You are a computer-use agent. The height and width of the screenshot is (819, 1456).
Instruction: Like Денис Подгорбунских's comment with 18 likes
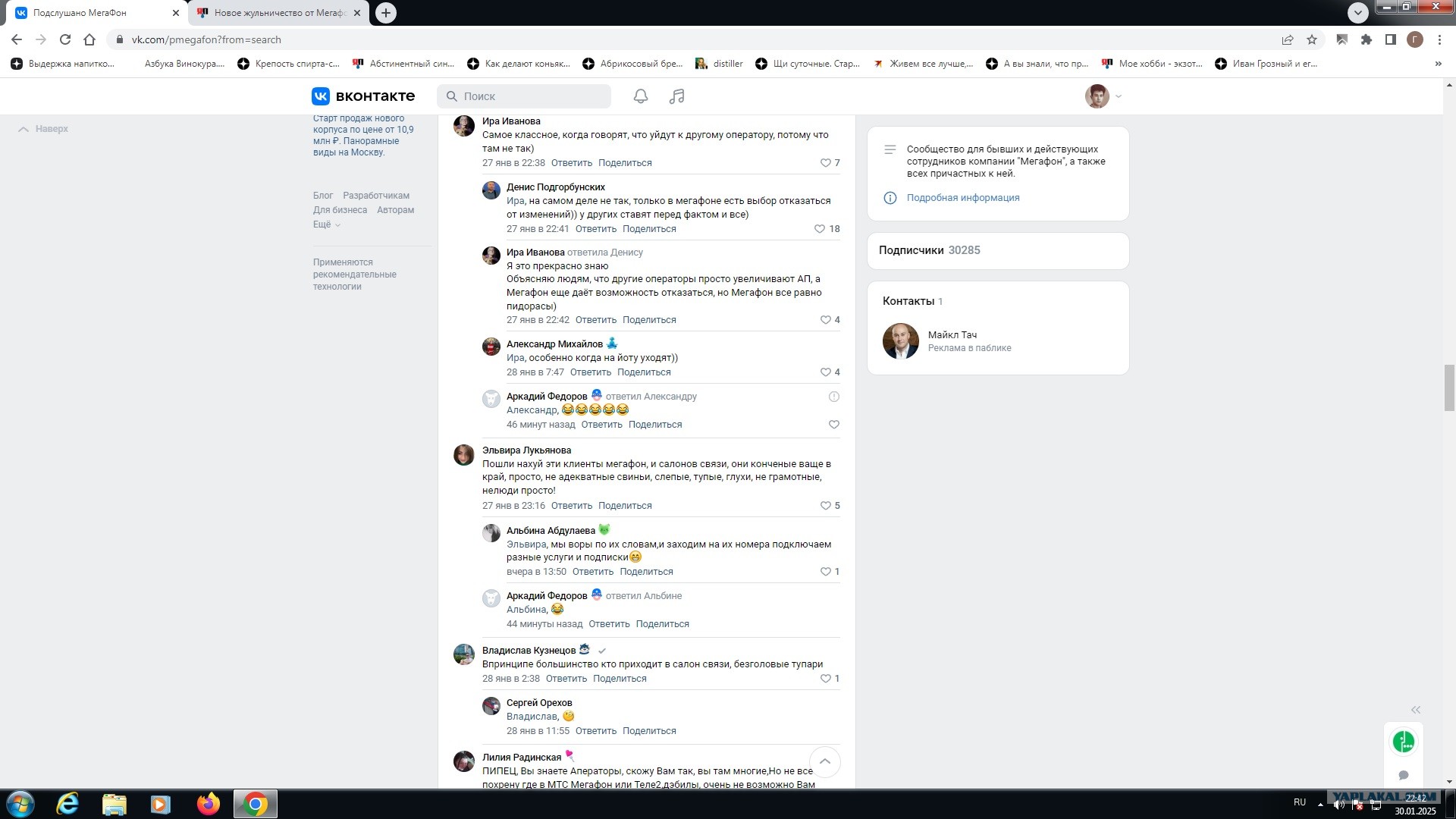[820, 229]
